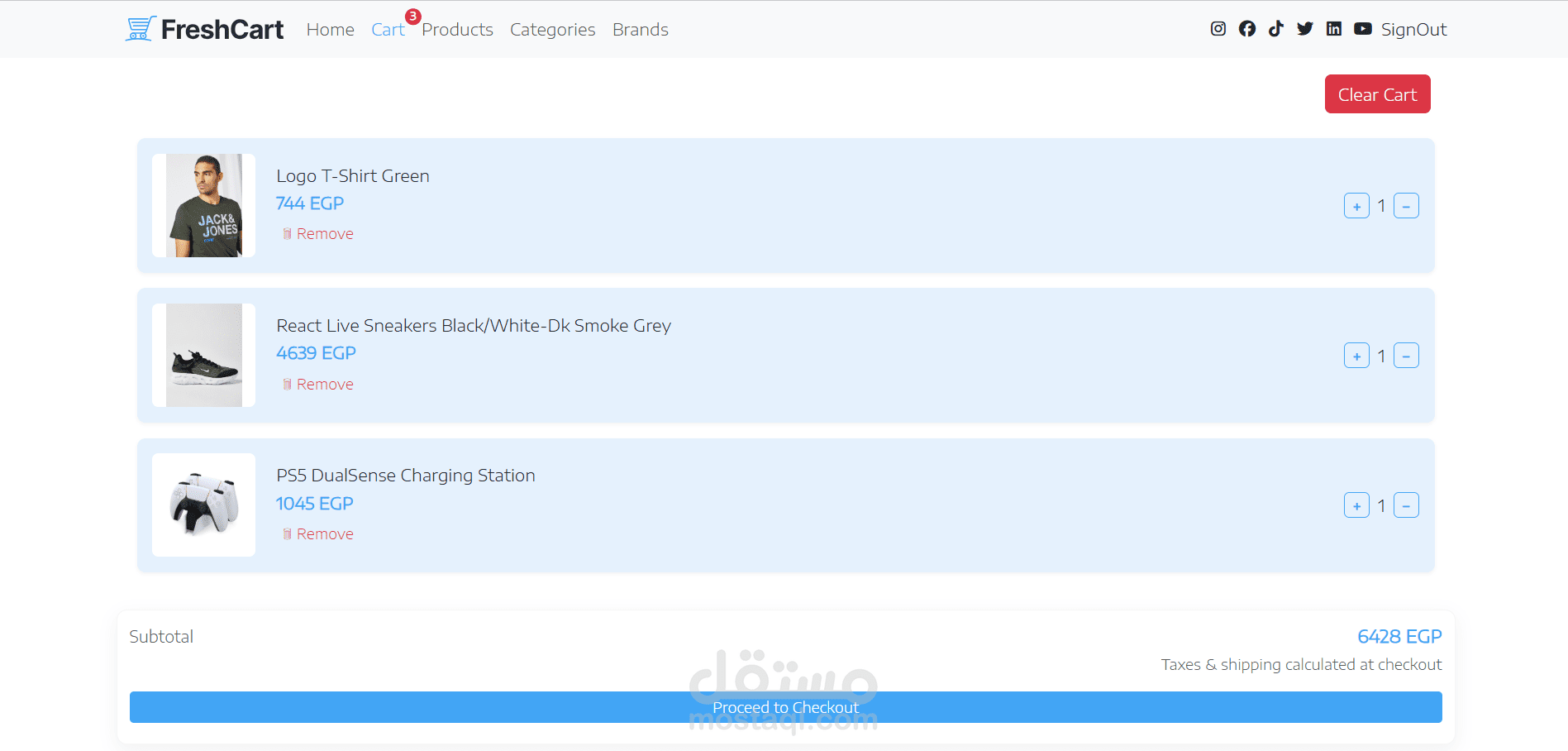This screenshot has width=1568, height=751.
Task: Increase quantity of Logo T-Shirt Green
Action: 1356,206
